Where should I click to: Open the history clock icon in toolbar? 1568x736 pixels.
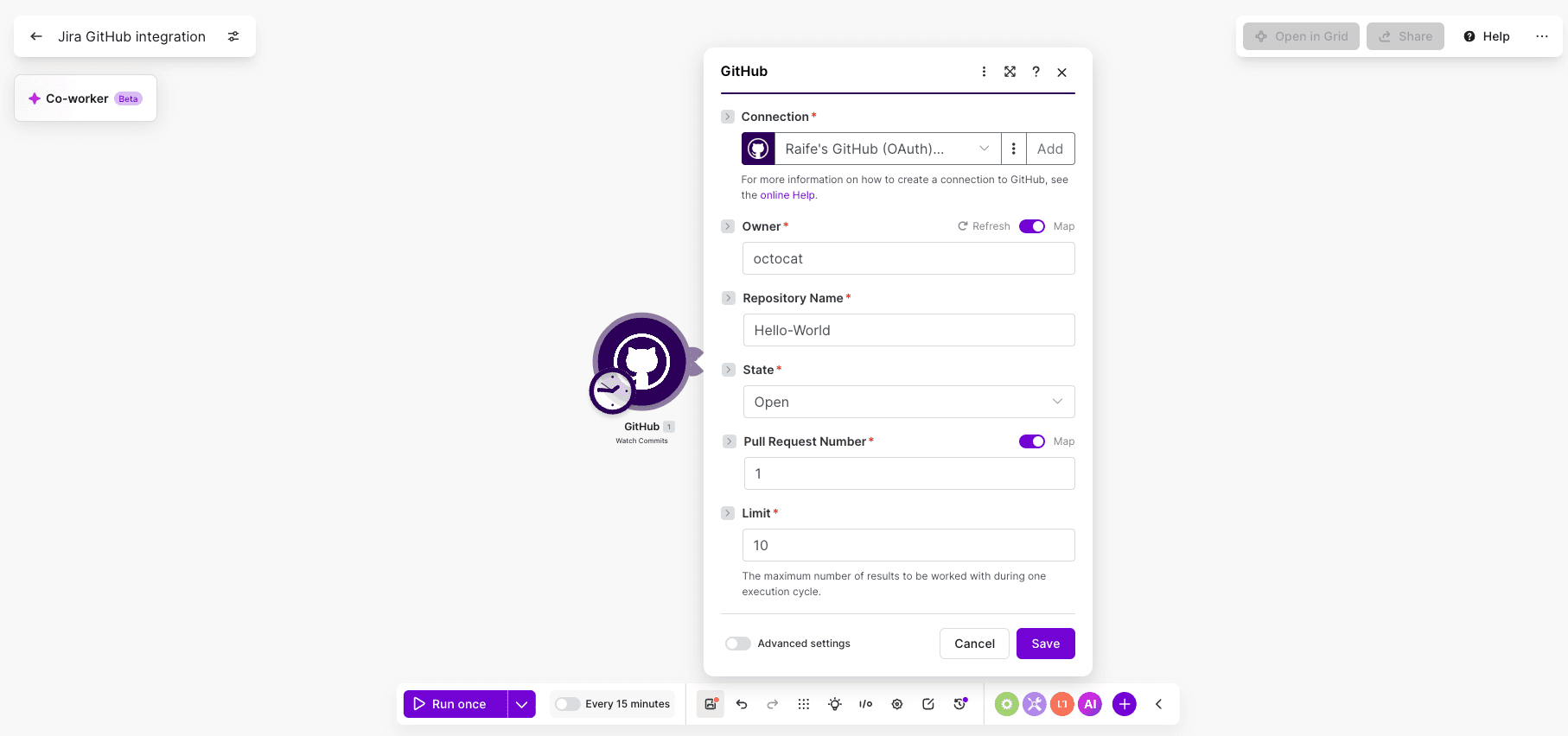[959, 704]
